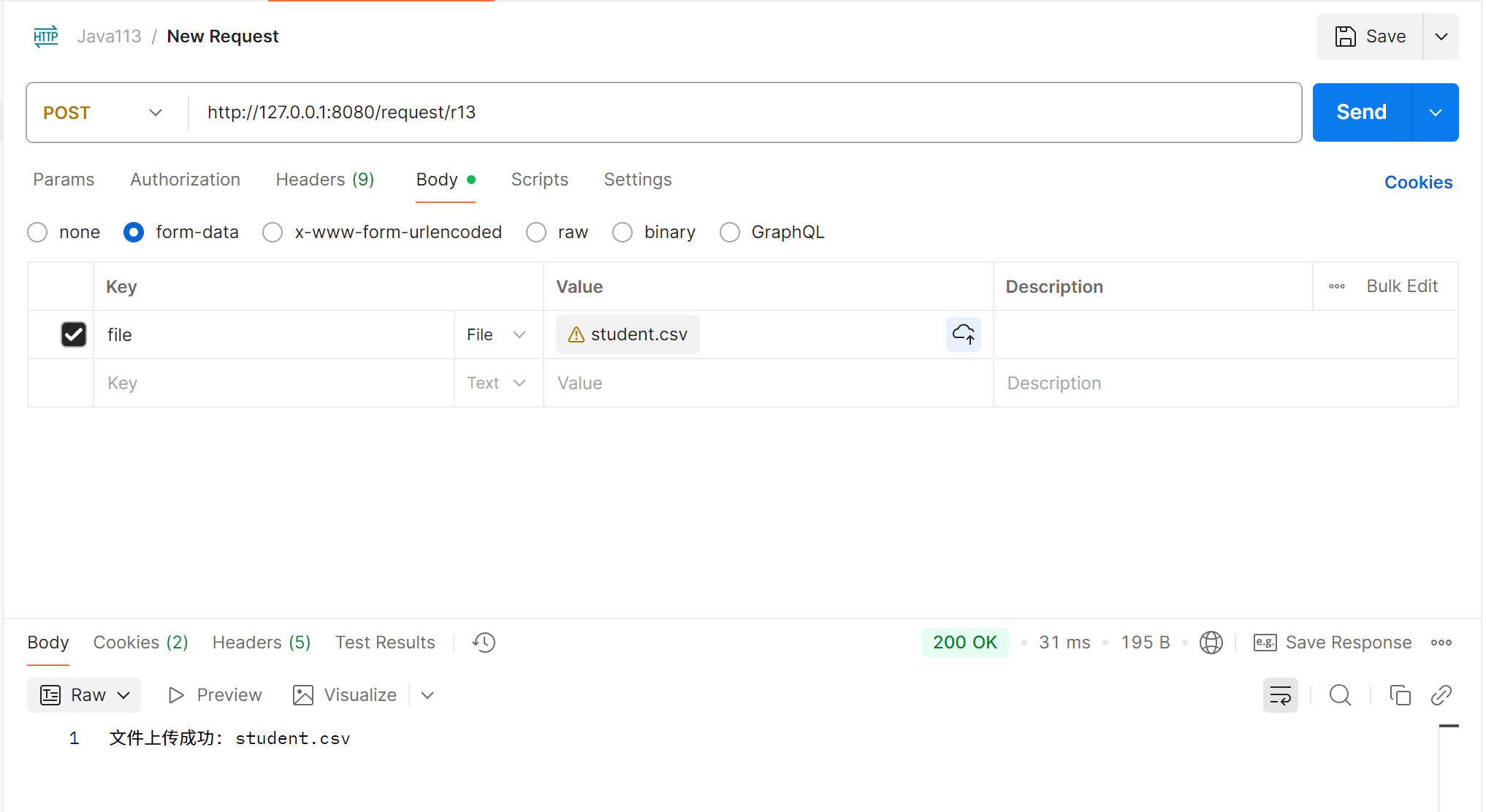Search the response with magnifier icon
This screenshot has width=1486, height=812.
pyautogui.click(x=1340, y=695)
